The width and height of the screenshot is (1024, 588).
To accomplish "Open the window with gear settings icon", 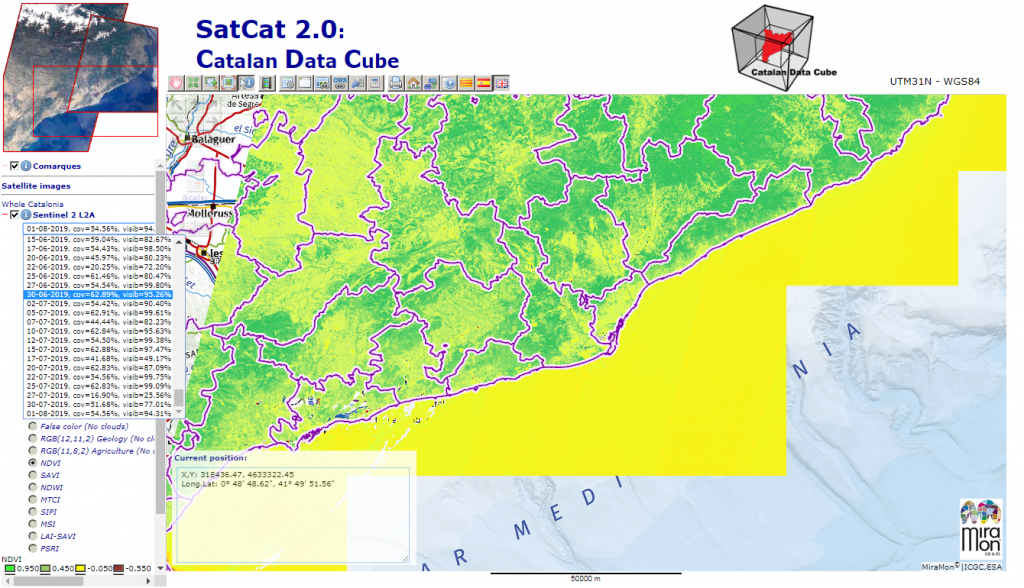I will point(287,83).
